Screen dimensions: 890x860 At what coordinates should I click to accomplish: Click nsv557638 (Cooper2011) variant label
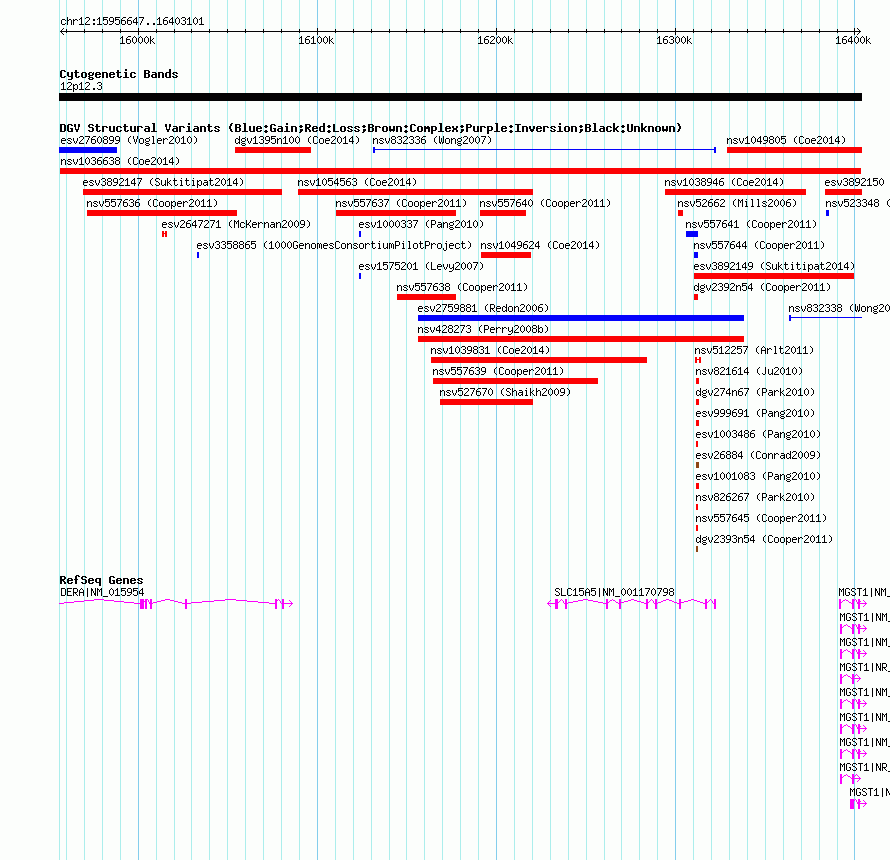click(x=462, y=287)
